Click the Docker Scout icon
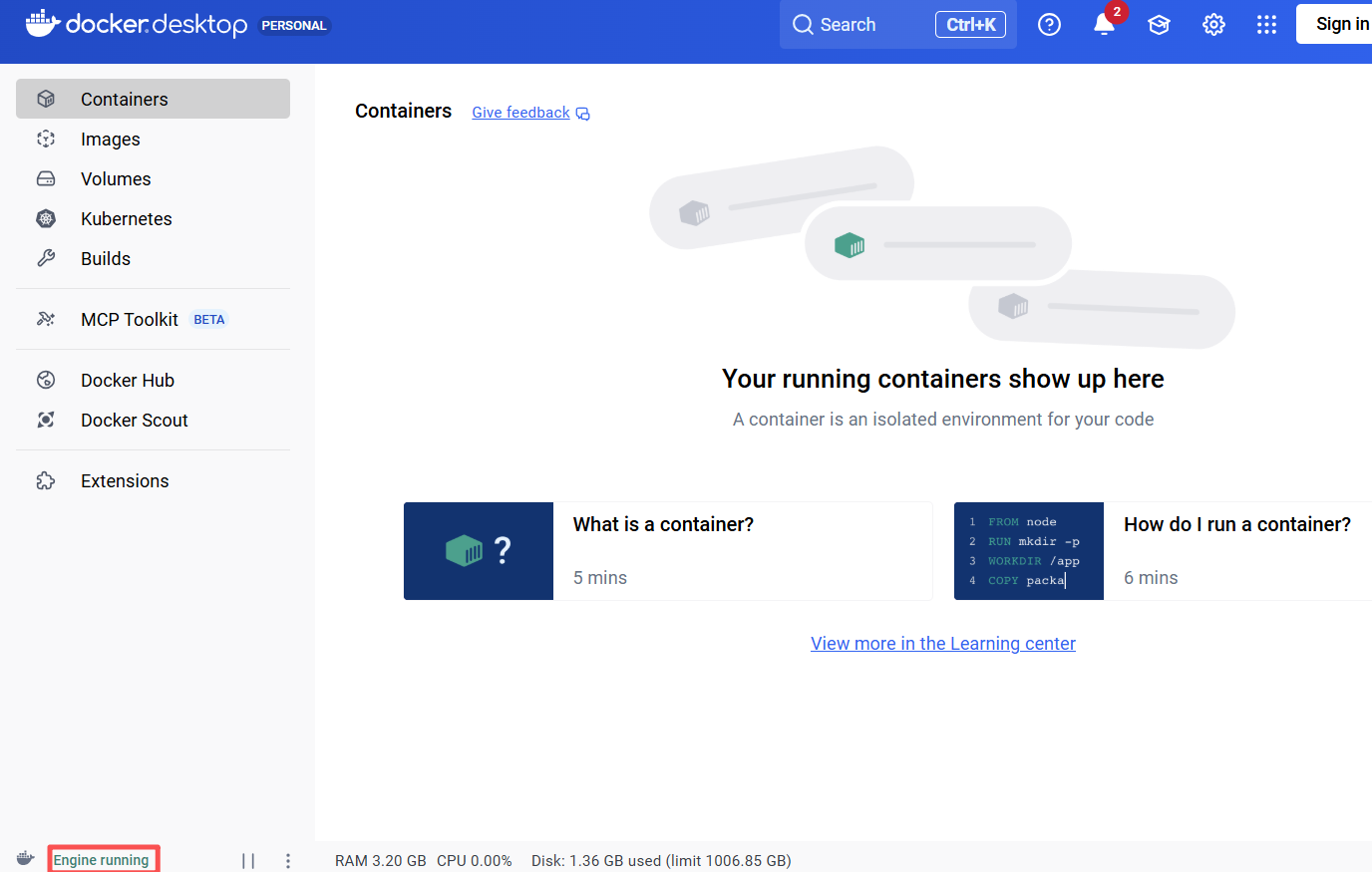Screen dimensions: 1372x872 (x=46, y=420)
